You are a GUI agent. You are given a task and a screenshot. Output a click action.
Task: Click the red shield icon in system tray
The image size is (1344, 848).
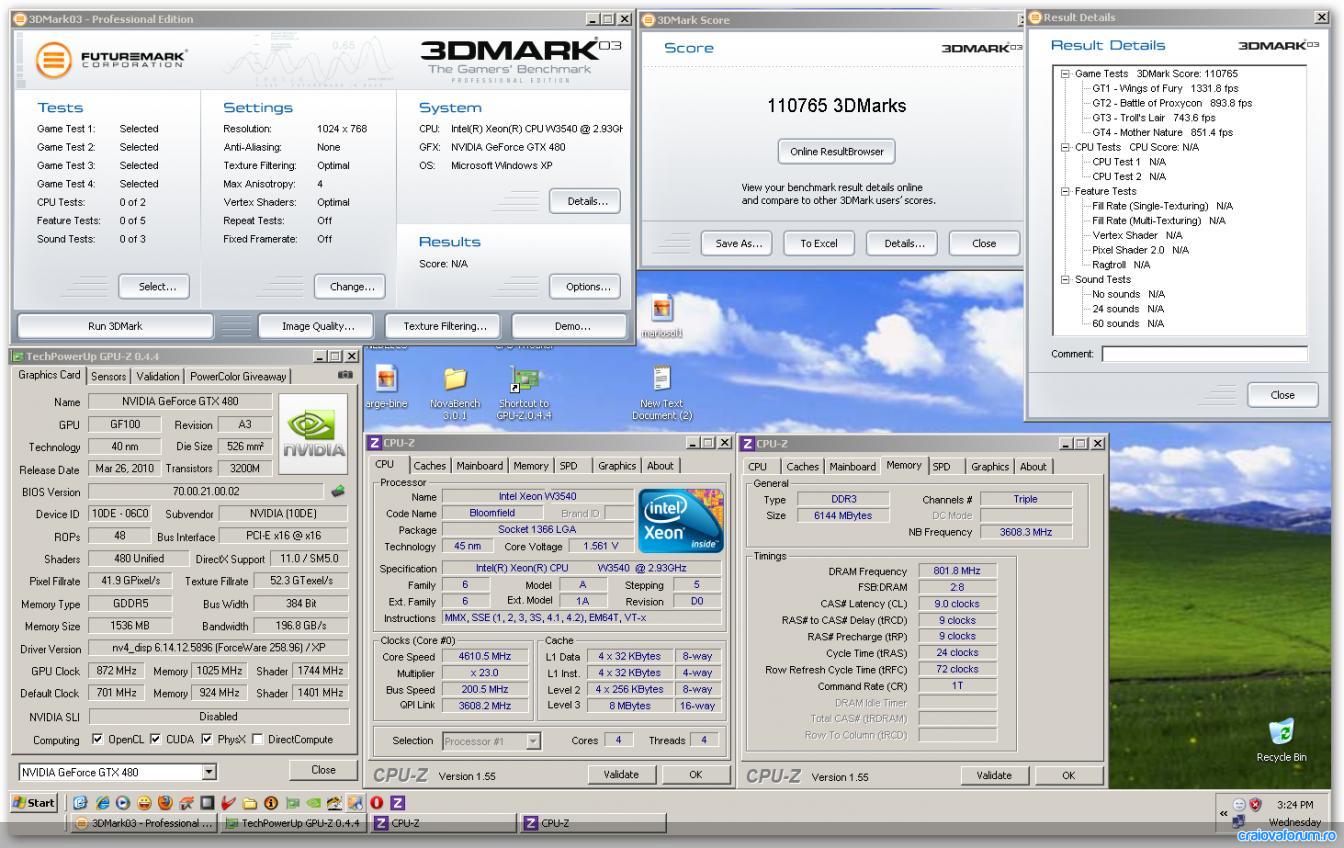pyautogui.click(x=1255, y=803)
